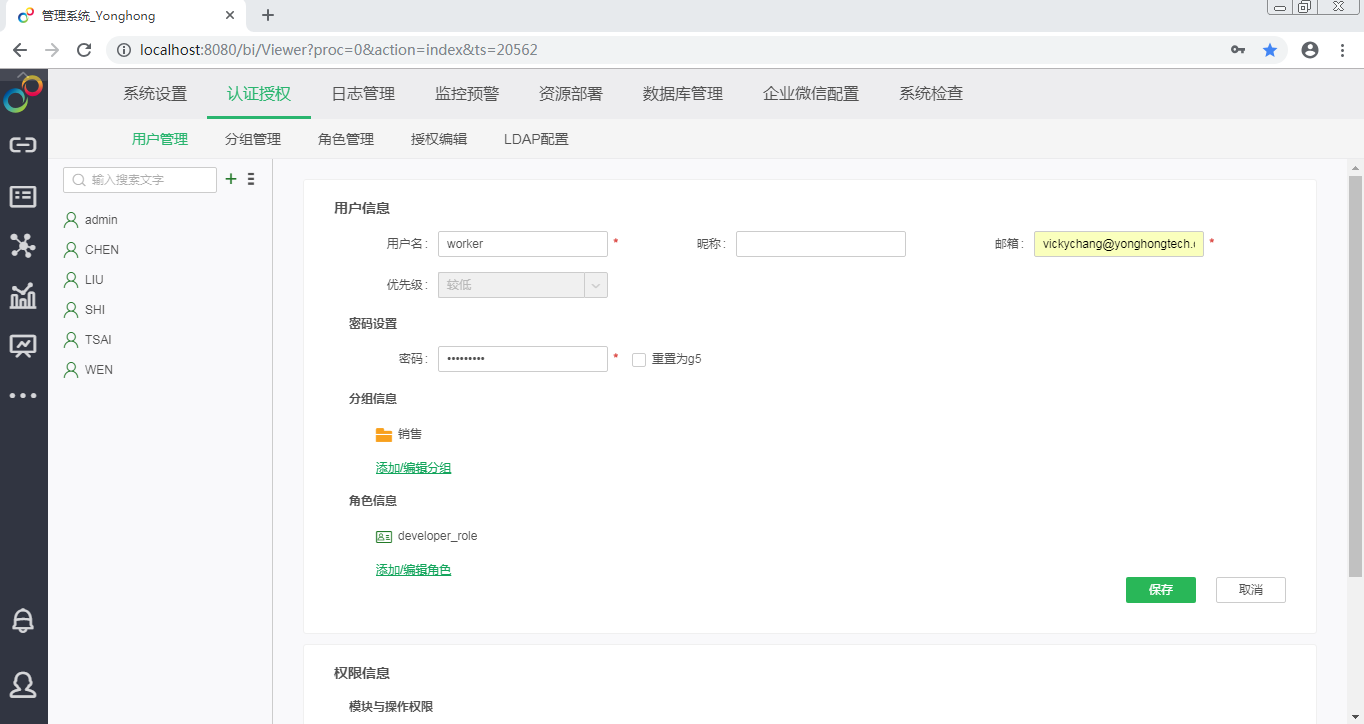The image size is (1364, 724).
Task: Click the 取消 button
Action: point(1250,590)
